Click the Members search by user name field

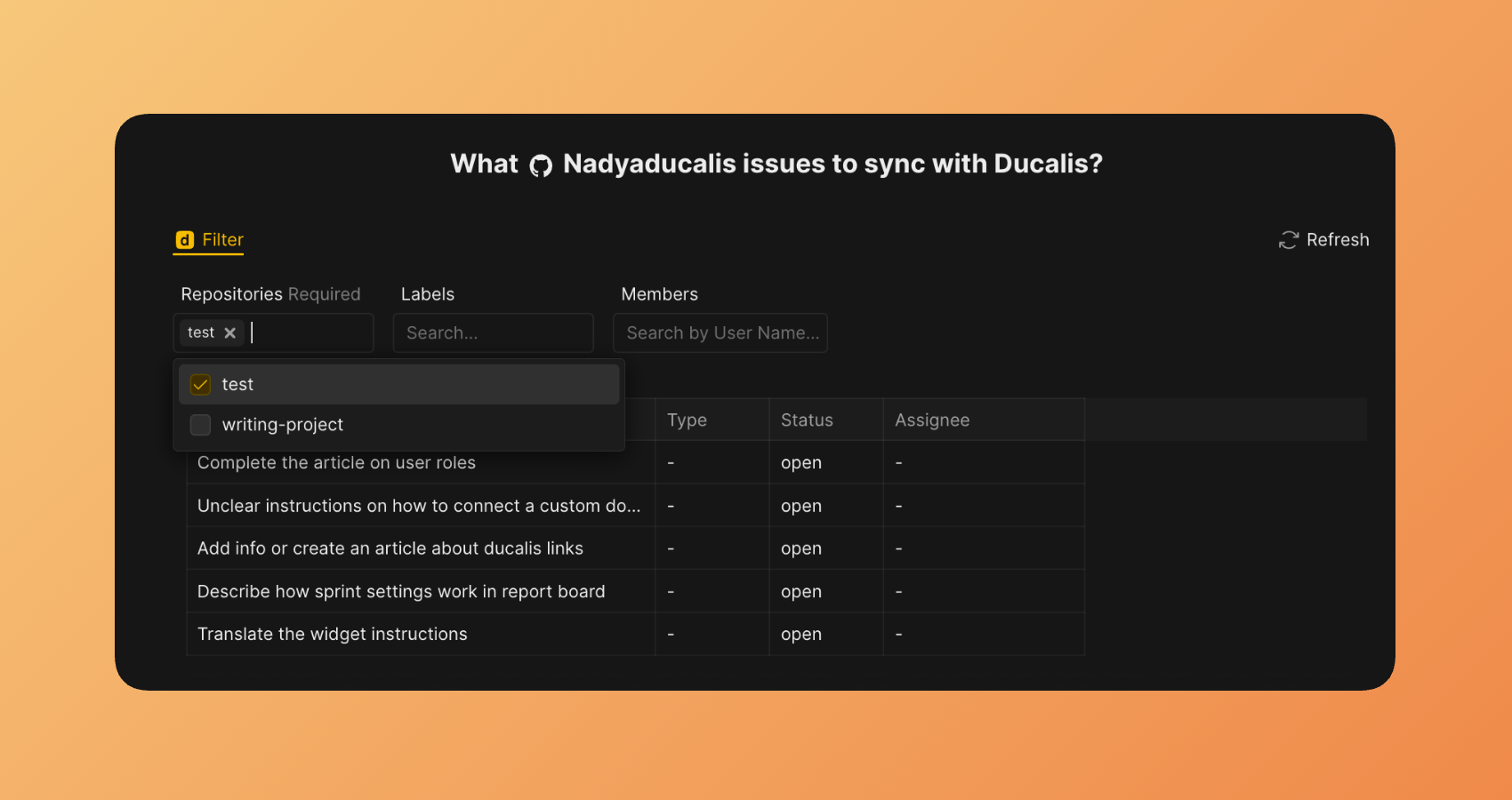pos(720,333)
